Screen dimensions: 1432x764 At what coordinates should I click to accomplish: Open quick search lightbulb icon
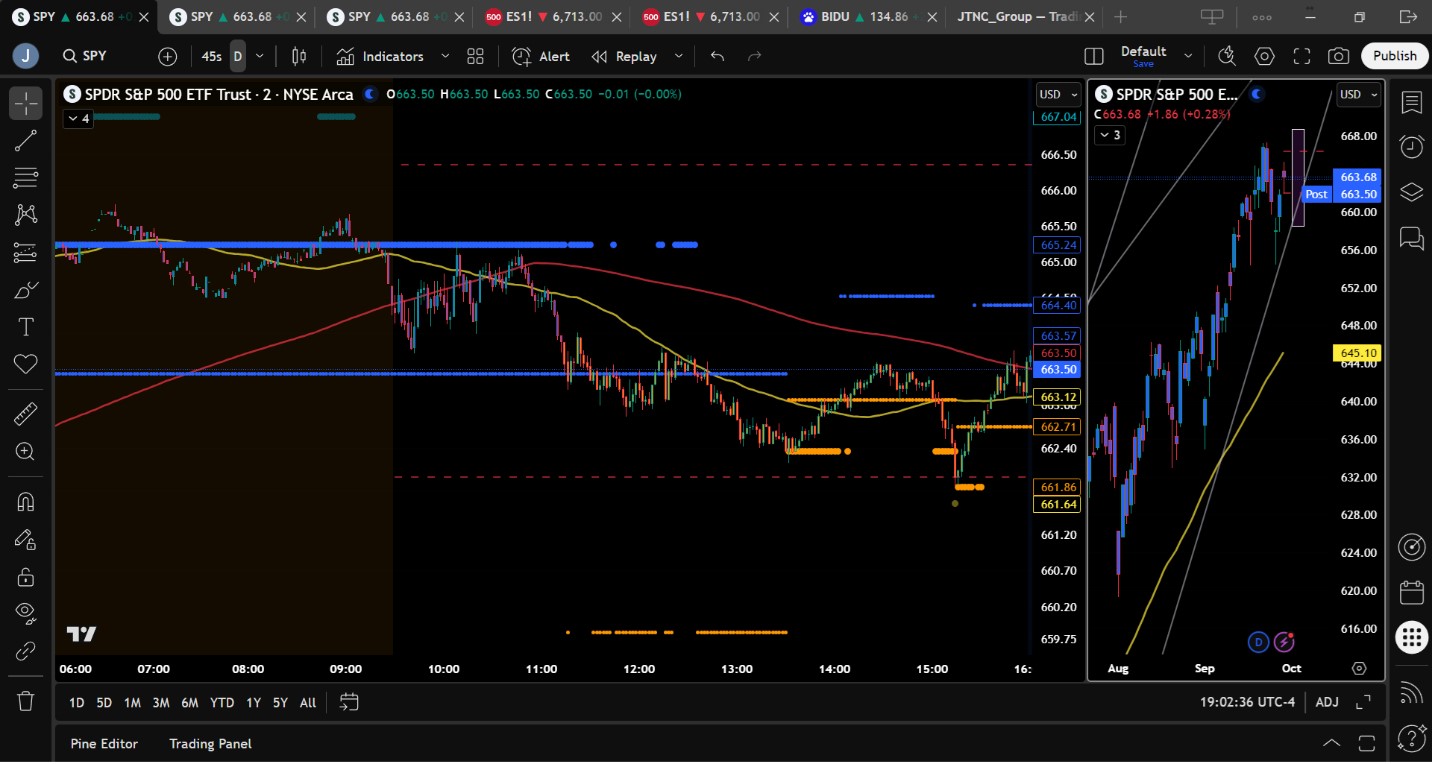pos(1227,56)
